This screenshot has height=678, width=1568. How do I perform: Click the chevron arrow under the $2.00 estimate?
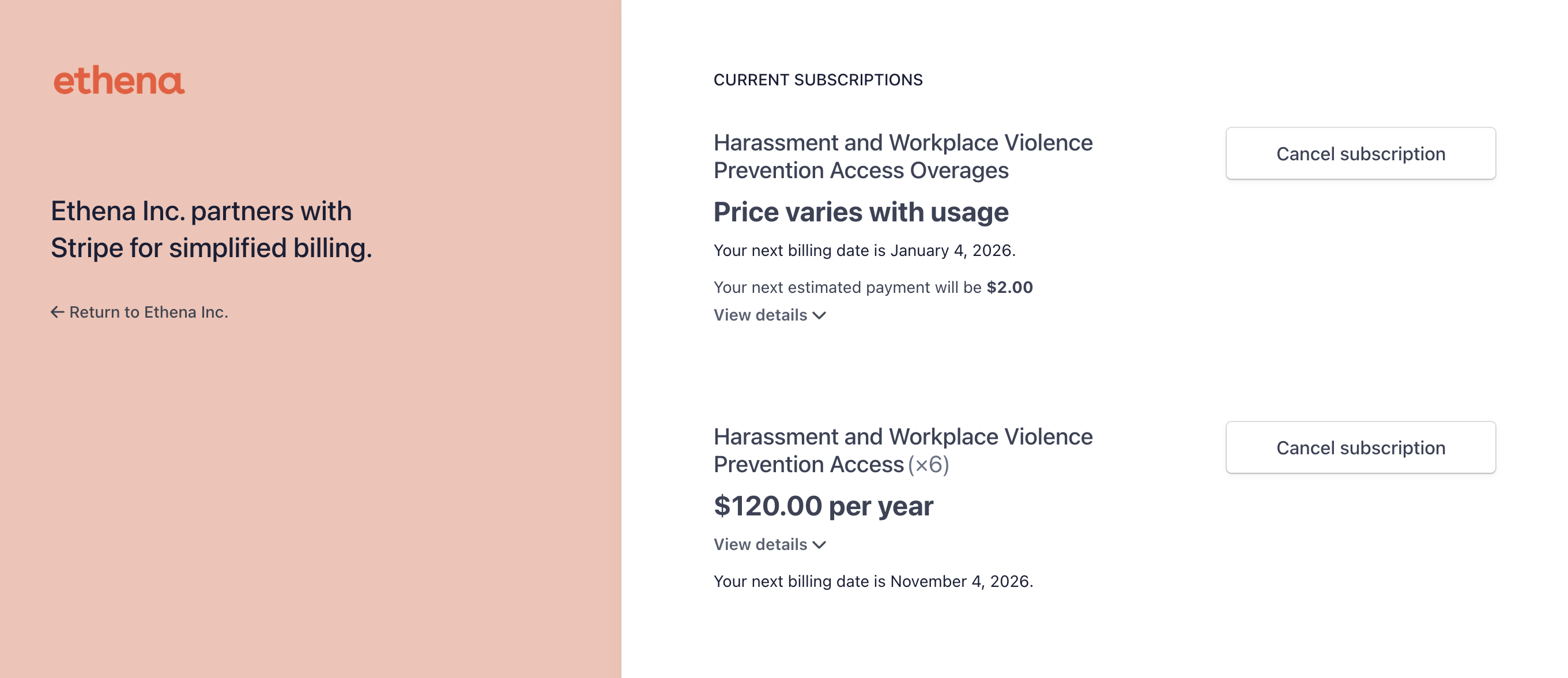[819, 316]
